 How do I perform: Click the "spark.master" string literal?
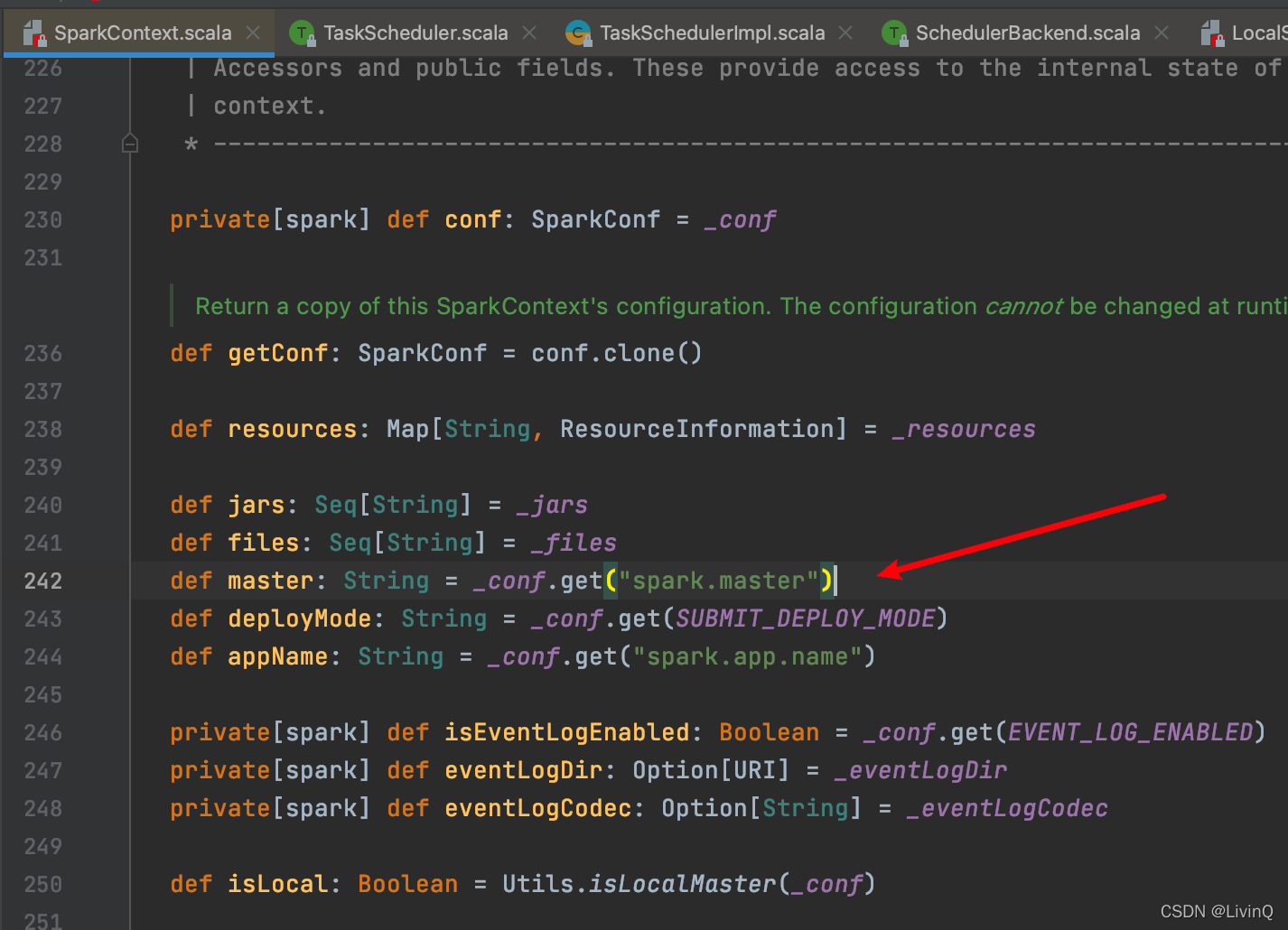pos(719,581)
